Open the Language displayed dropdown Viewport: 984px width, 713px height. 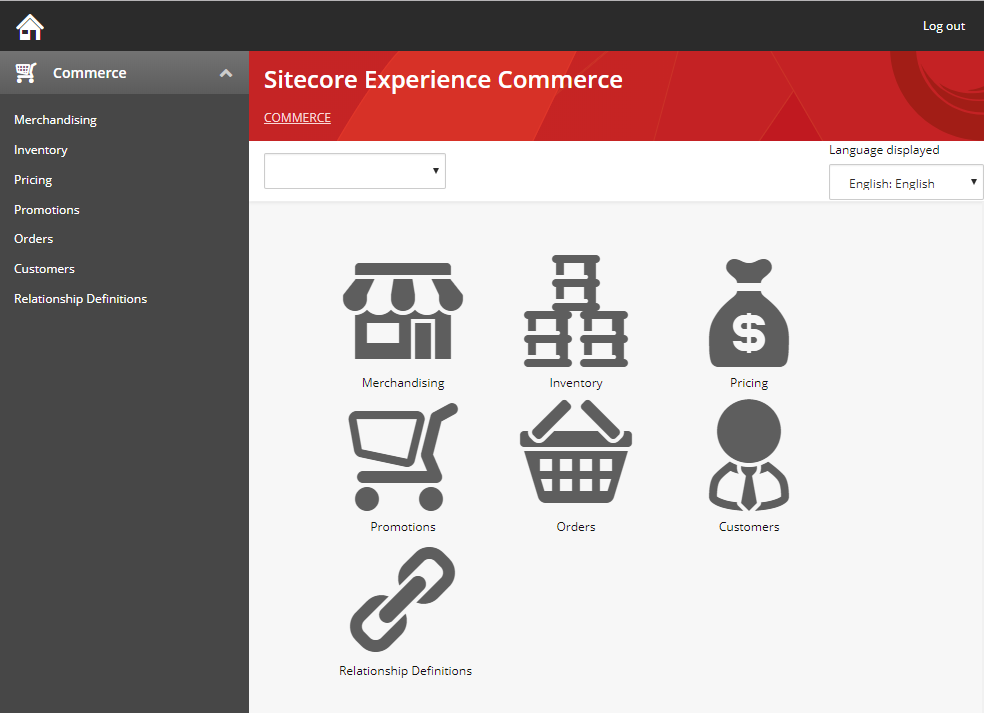coord(905,182)
